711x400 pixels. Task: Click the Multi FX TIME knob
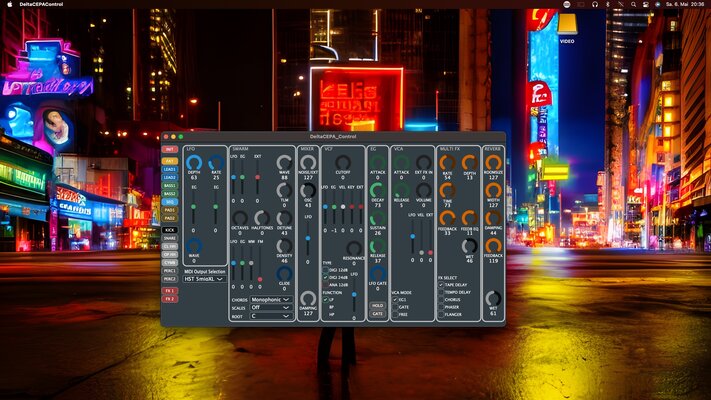pos(447,190)
